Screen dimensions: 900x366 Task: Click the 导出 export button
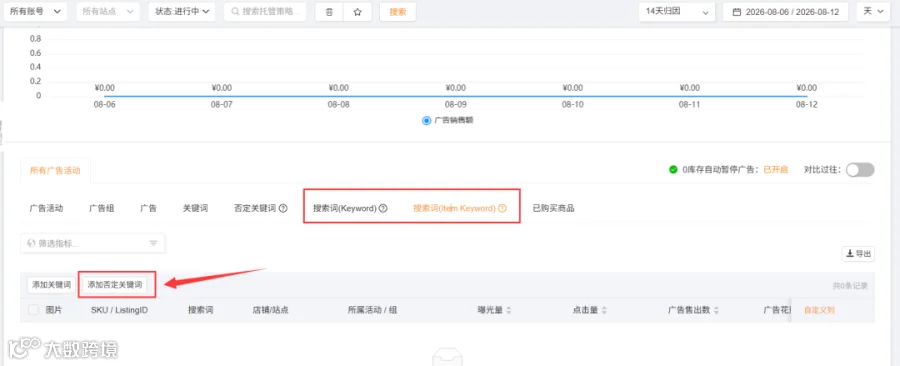pyautogui.click(x=859, y=254)
